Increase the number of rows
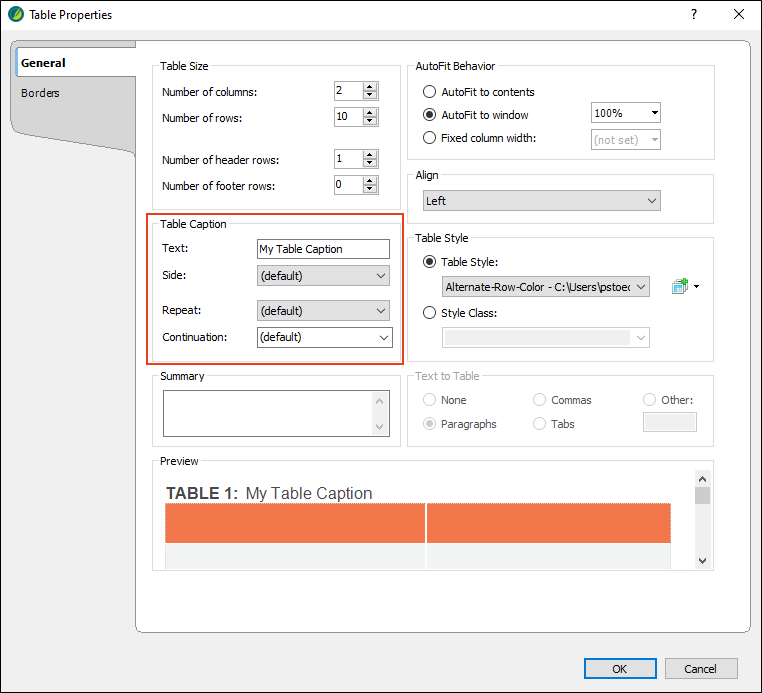The height and width of the screenshot is (693, 762). (x=370, y=113)
